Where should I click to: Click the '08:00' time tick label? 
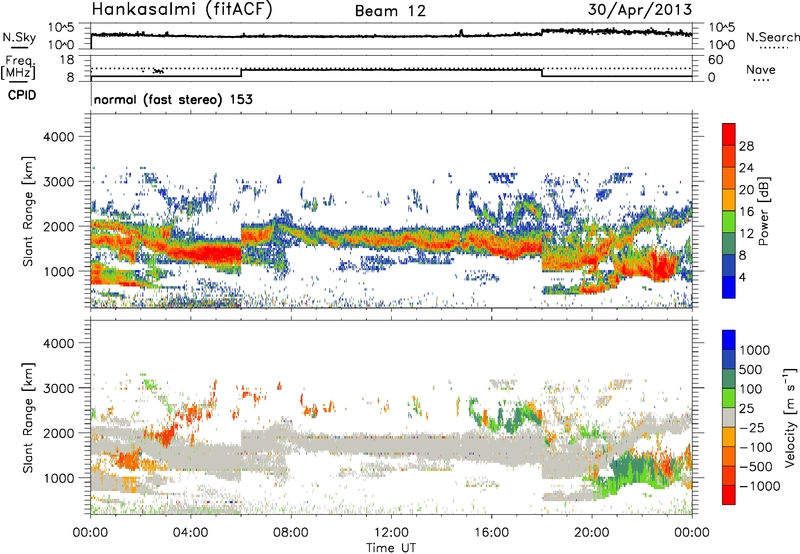[291, 533]
